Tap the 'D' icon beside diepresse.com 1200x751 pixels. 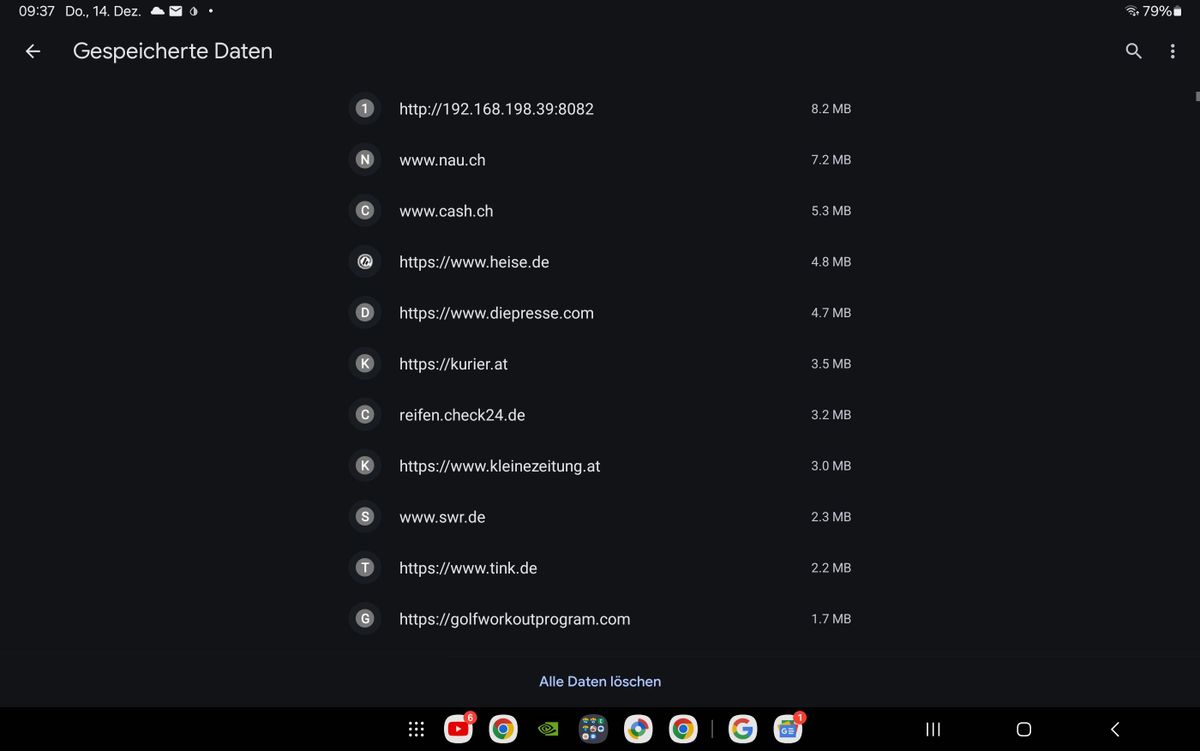tap(365, 312)
